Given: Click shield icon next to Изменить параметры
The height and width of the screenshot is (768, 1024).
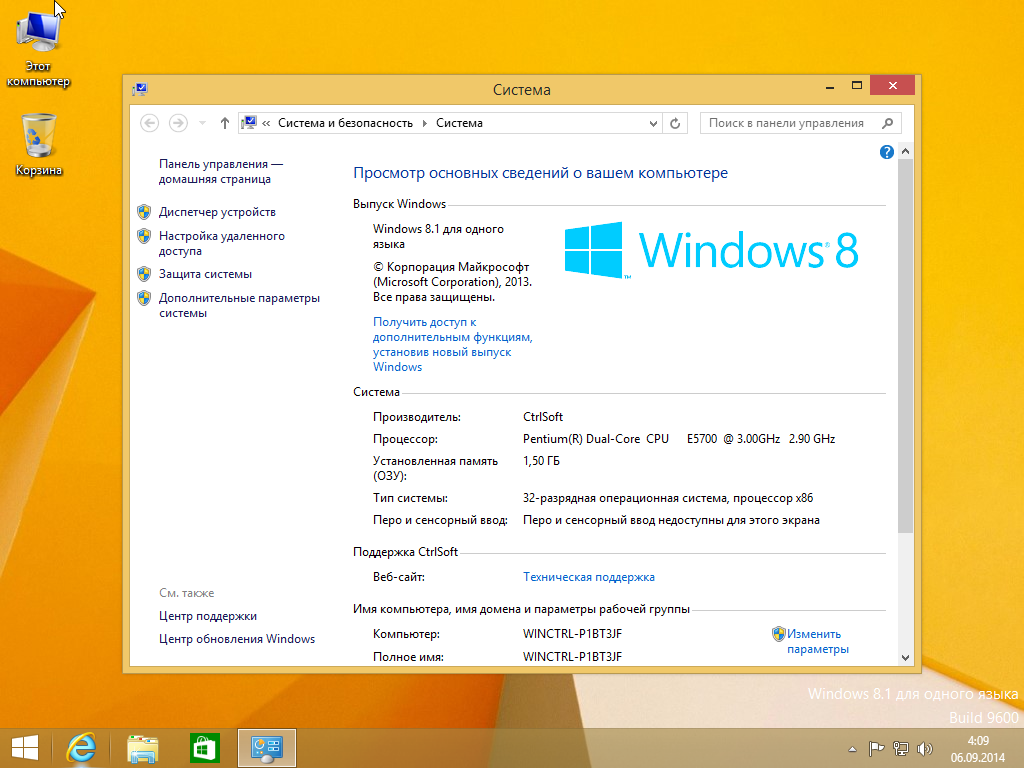Looking at the screenshot, I should 778,633.
